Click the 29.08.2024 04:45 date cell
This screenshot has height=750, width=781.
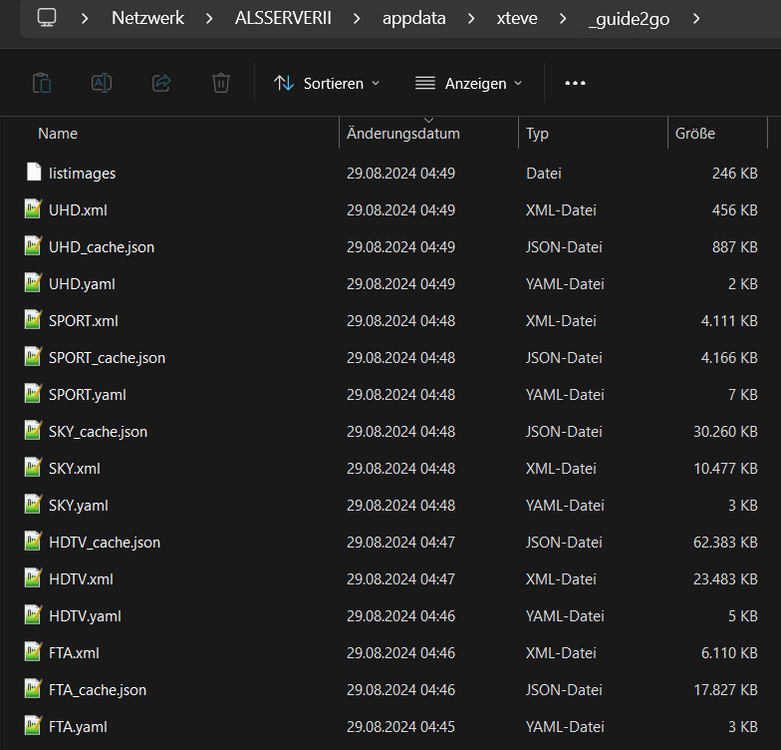pyautogui.click(x=401, y=727)
